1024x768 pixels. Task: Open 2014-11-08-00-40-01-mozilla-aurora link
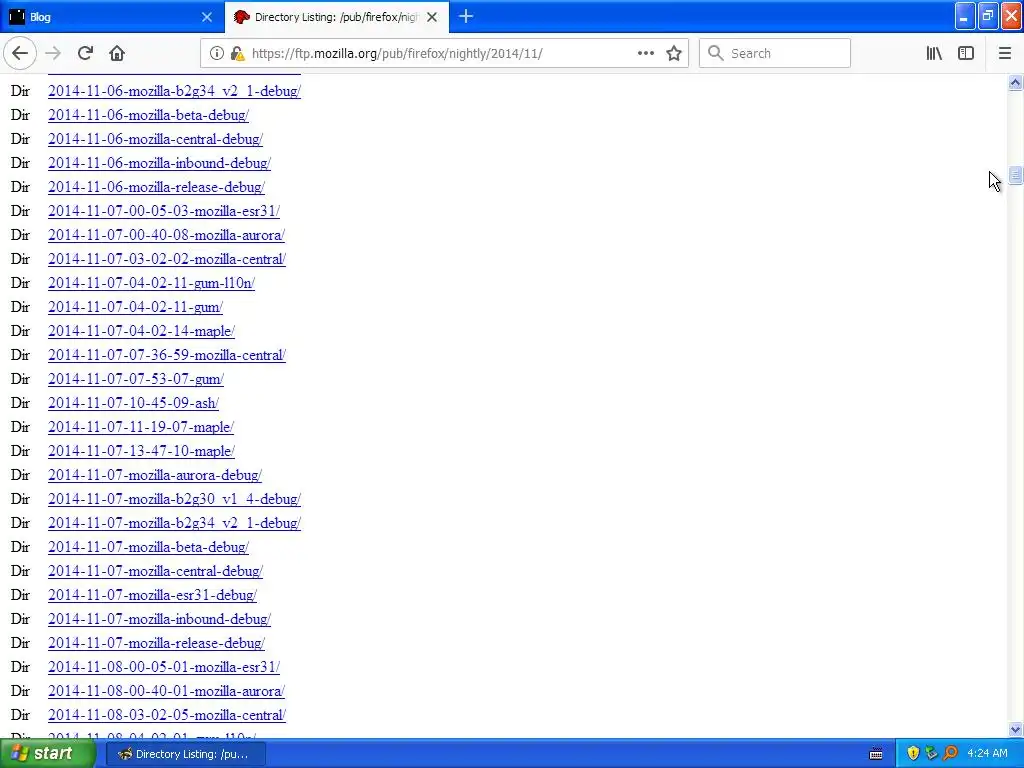tap(167, 691)
